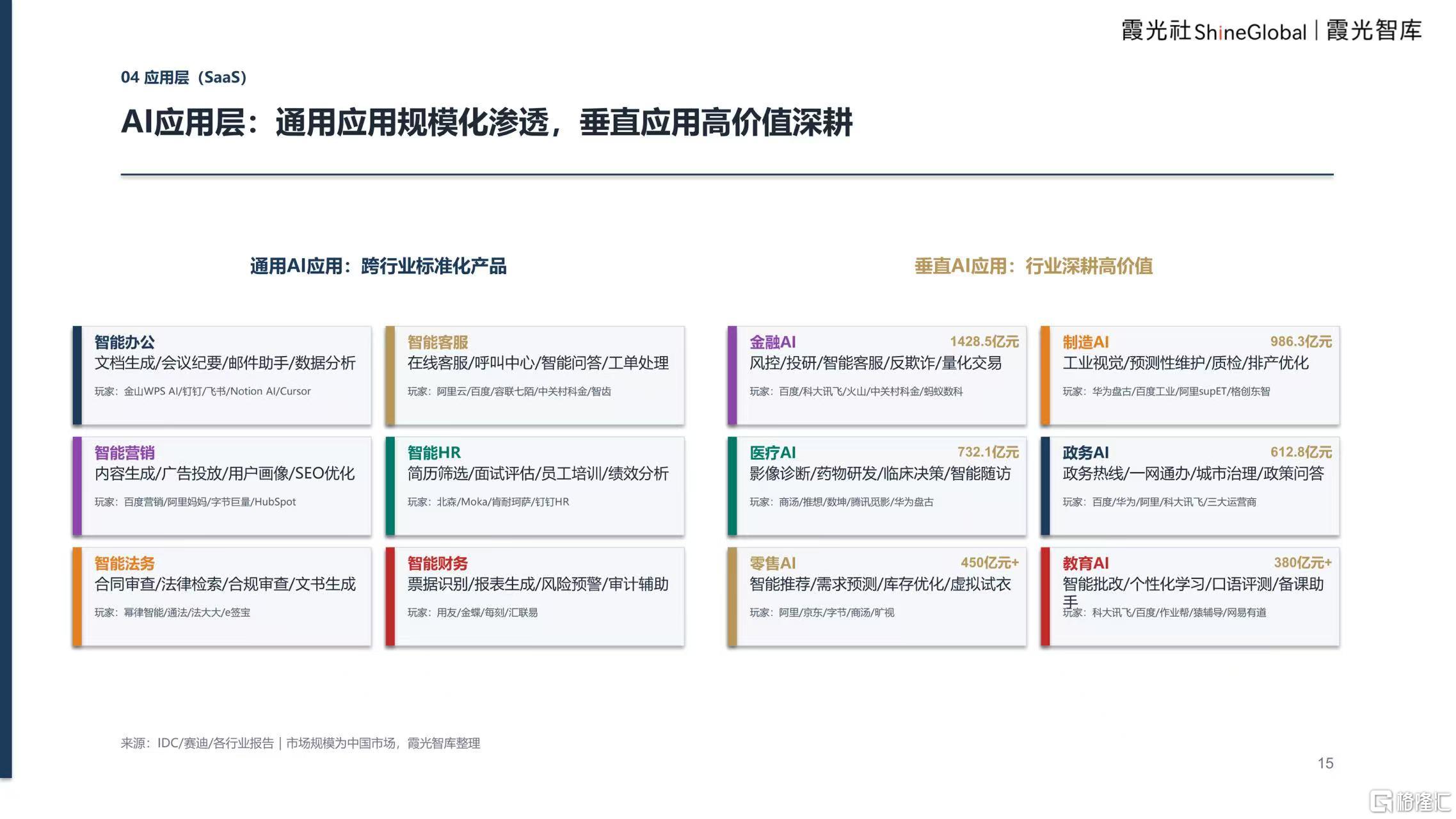Viewport: 1456px width, 819px height.
Task: Click players line with 金山WPS AI
Action: pyautogui.click(x=202, y=391)
